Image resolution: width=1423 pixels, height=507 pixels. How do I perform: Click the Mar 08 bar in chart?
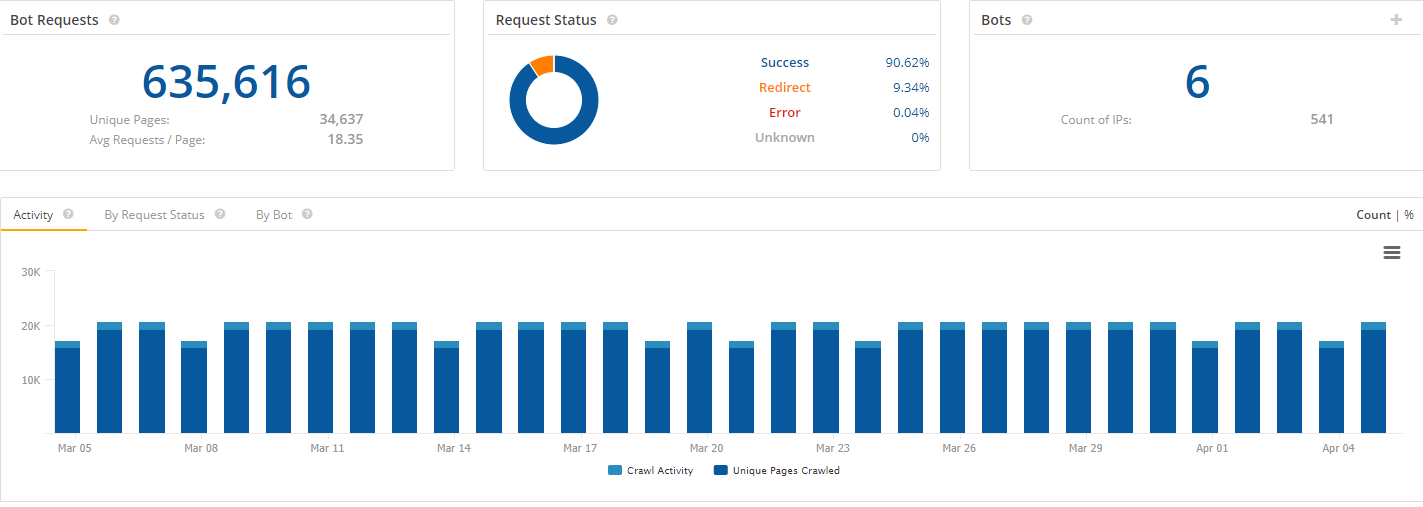pyautogui.click(x=194, y=387)
